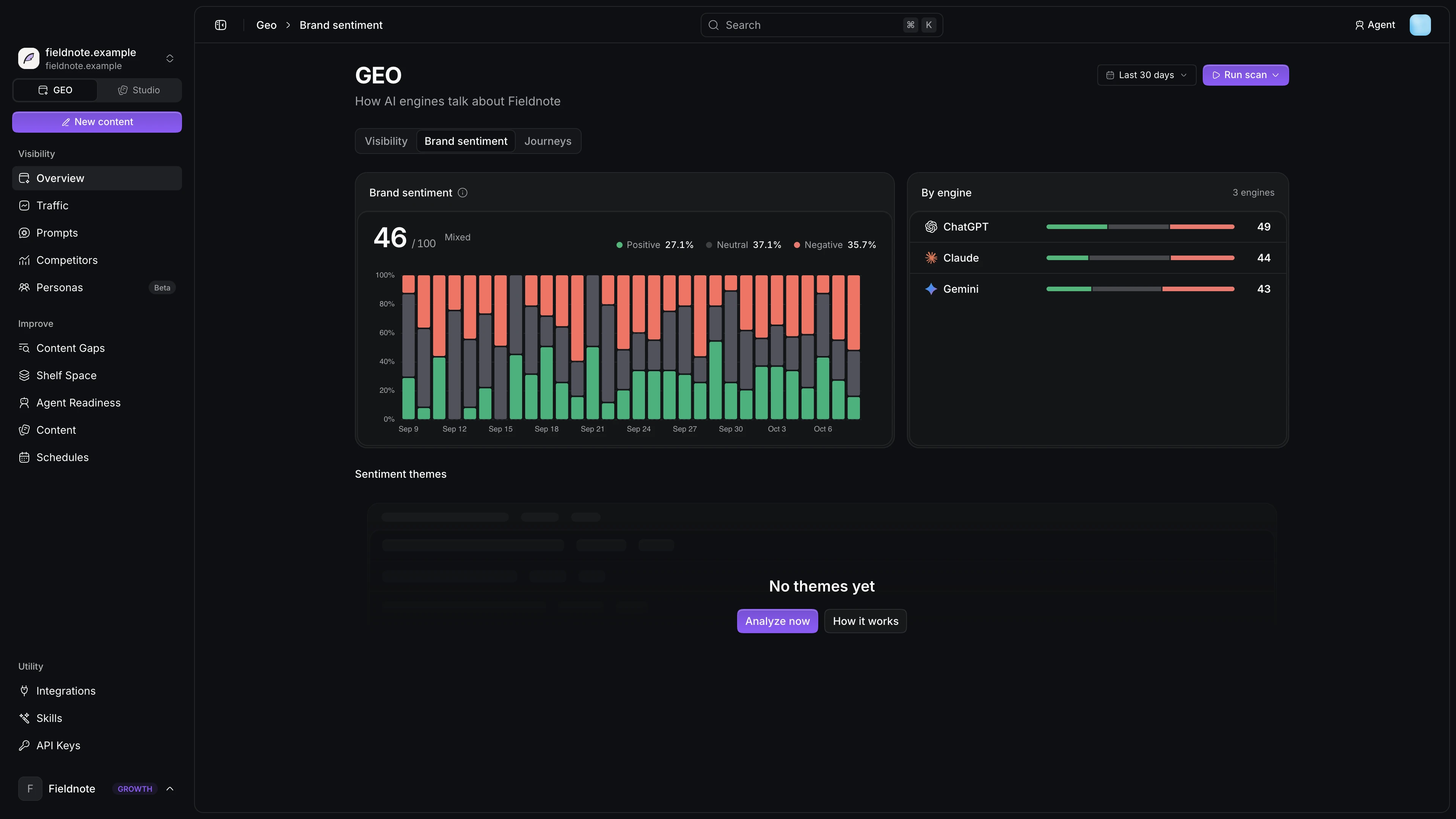The width and height of the screenshot is (1456, 819).
Task: Open Content Gaps
Action: point(97,348)
